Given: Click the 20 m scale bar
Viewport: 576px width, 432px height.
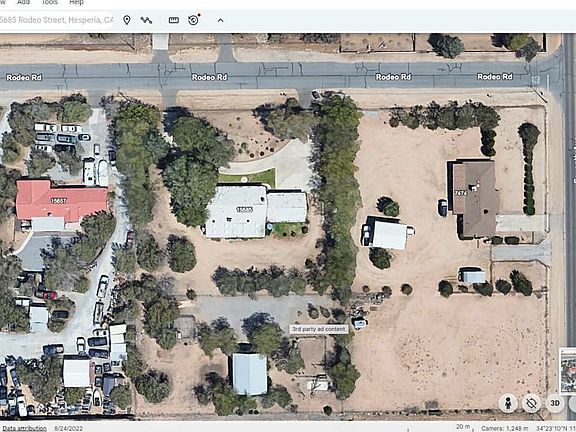Looking at the screenshot, I should [464, 427].
